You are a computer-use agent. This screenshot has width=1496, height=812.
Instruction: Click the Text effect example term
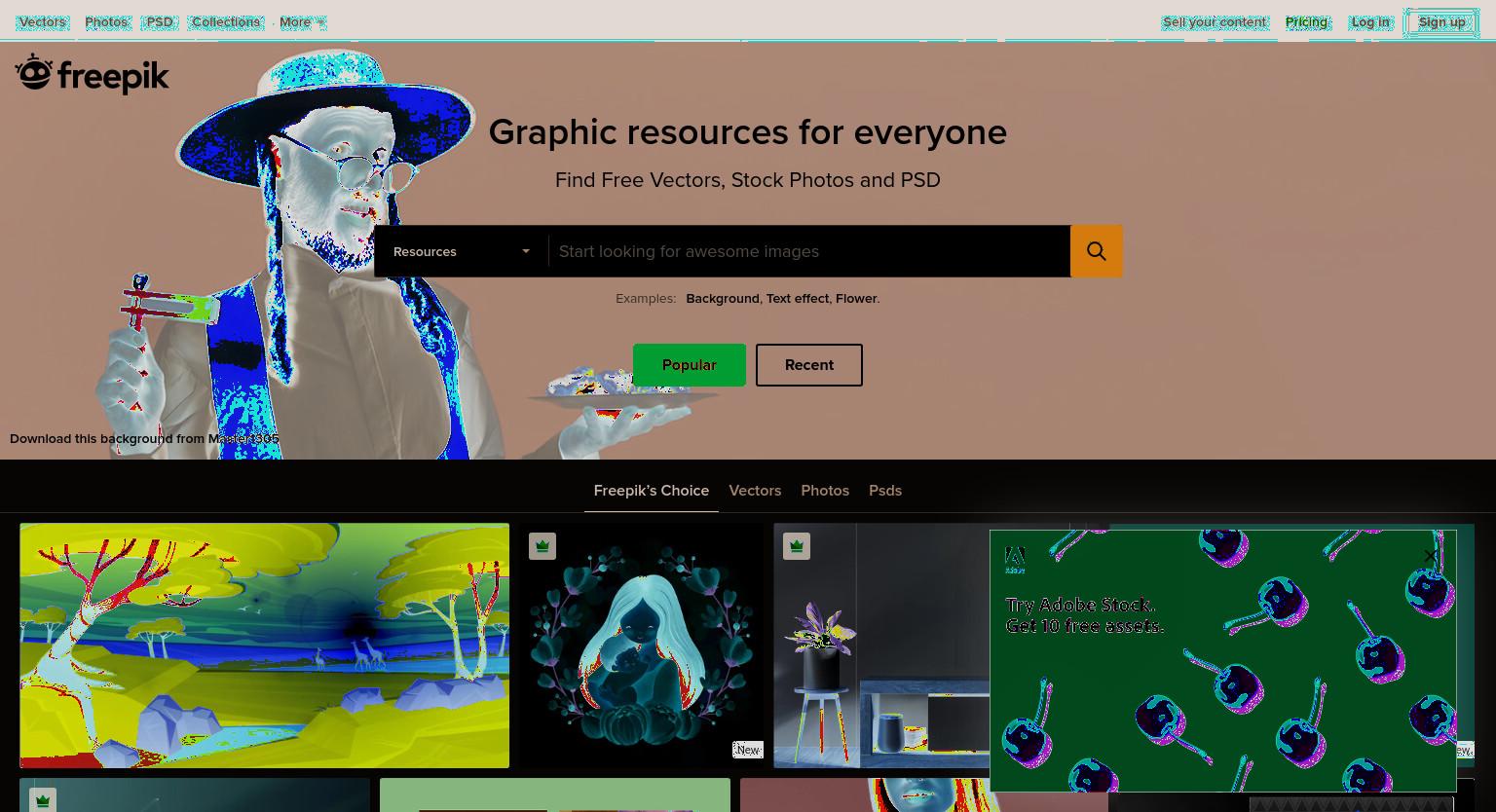click(798, 299)
